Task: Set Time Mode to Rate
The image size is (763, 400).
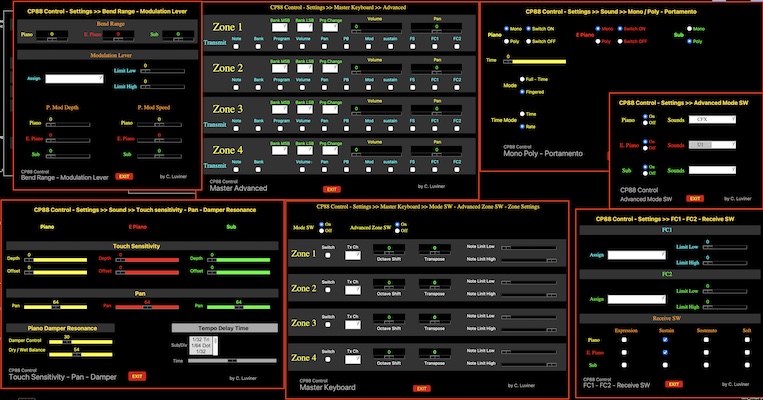Action: [522, 127]
